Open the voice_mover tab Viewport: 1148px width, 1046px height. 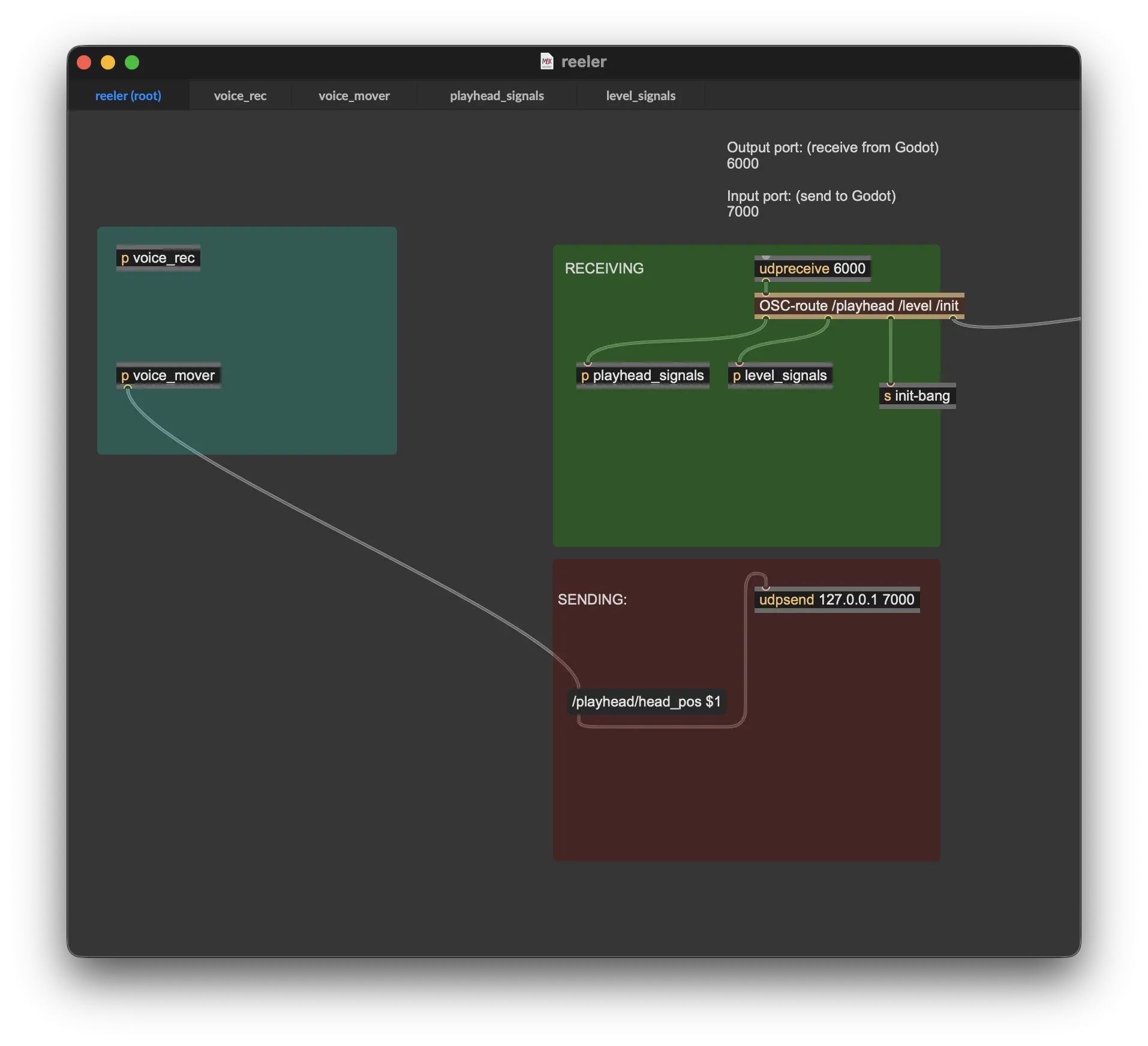(354, 96)
